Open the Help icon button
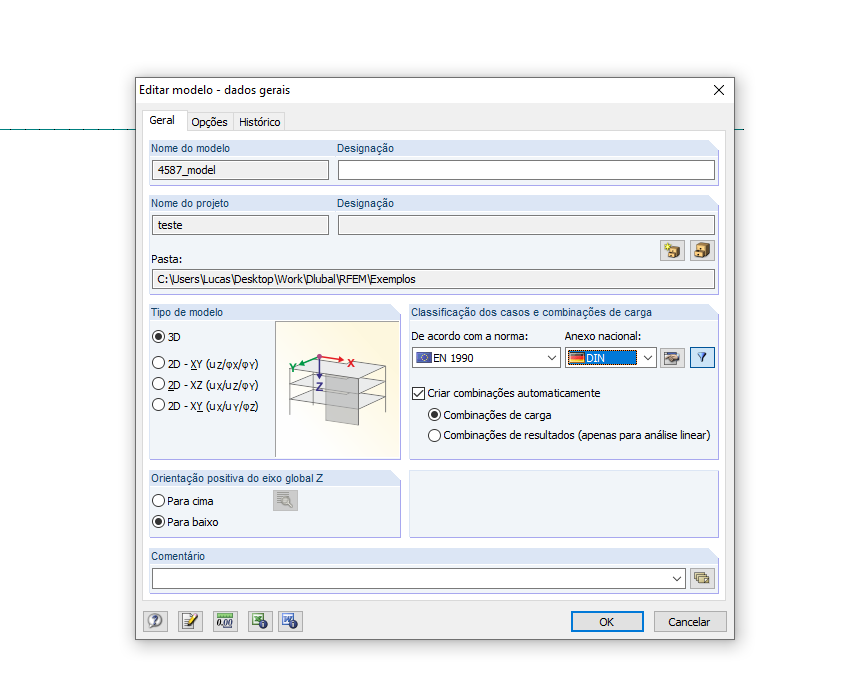 [155, 621]
